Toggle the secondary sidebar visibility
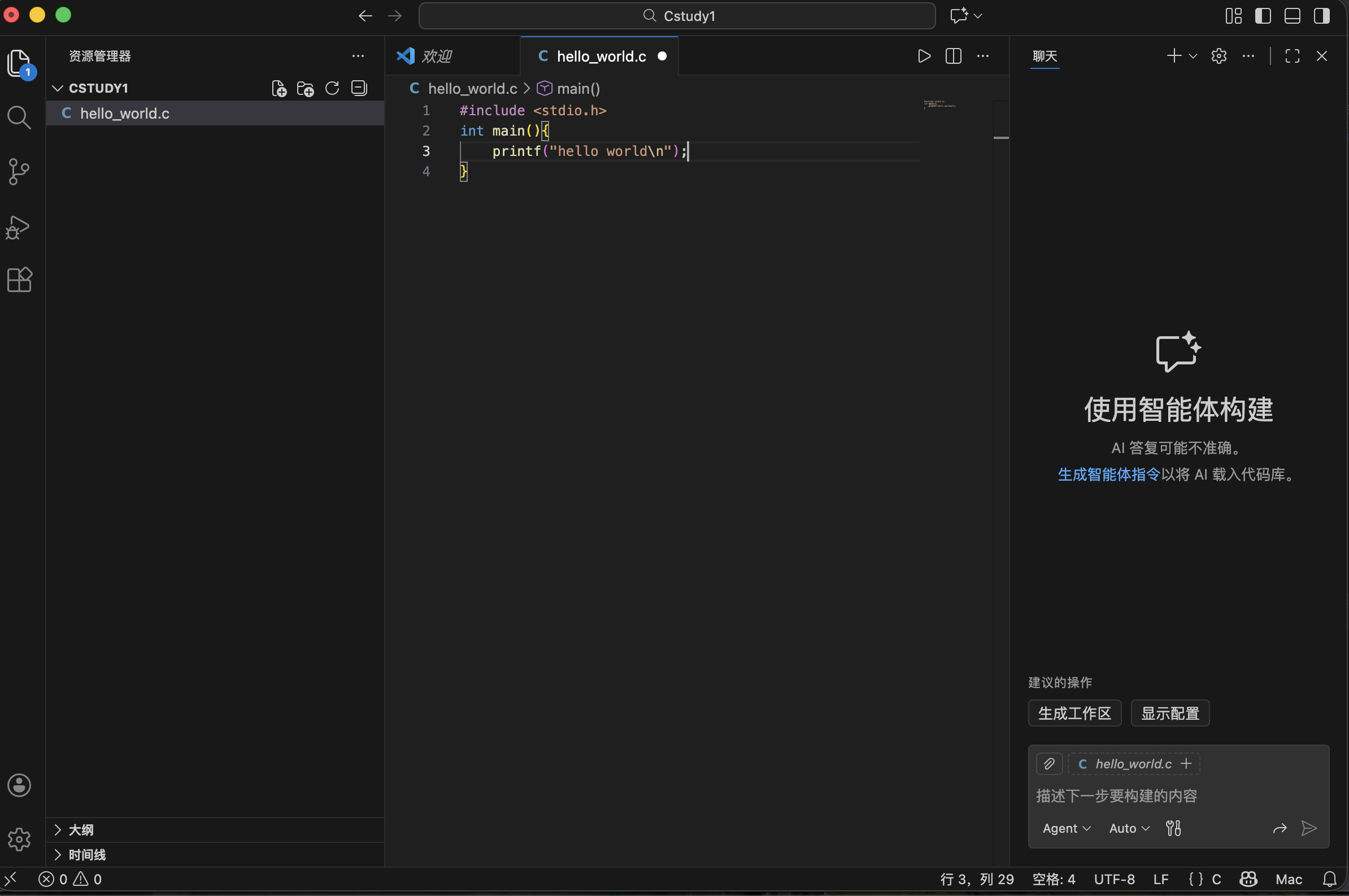Screen dimensions: 1349x896 1321,15
